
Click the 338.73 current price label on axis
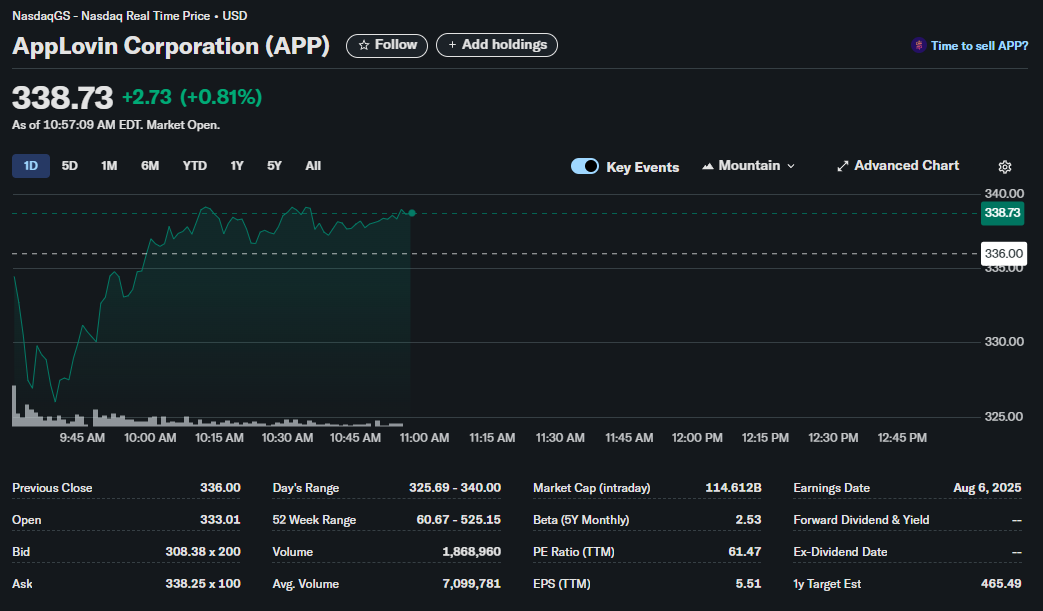(x=1002, y=213)
